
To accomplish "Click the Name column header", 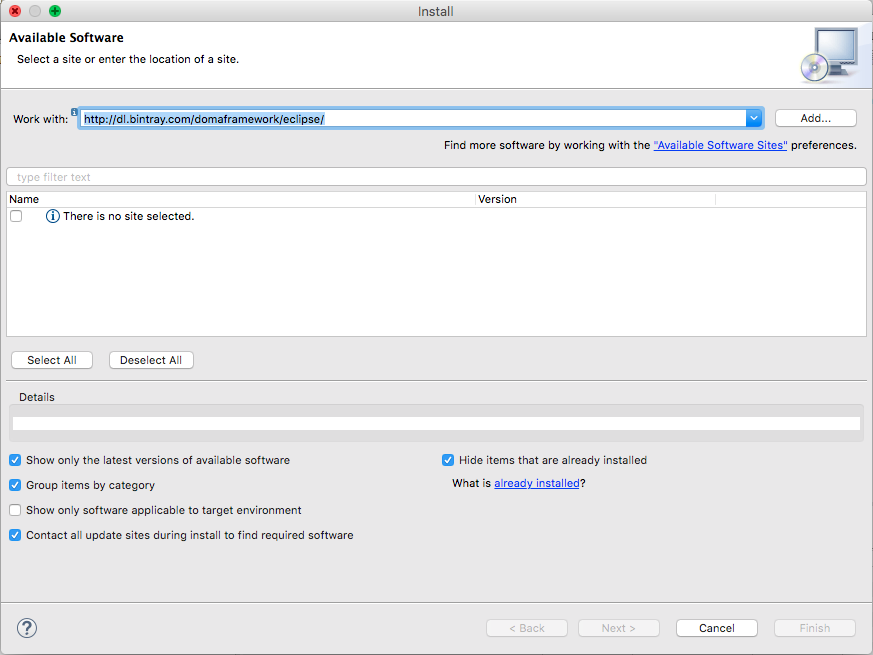I will point(241,199).
